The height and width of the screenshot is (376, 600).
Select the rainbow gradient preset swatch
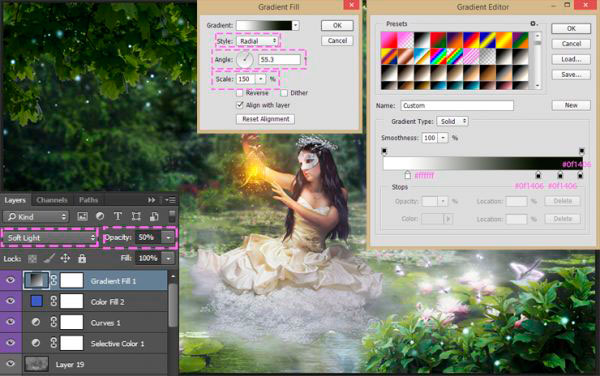click(x=438, y=57)
